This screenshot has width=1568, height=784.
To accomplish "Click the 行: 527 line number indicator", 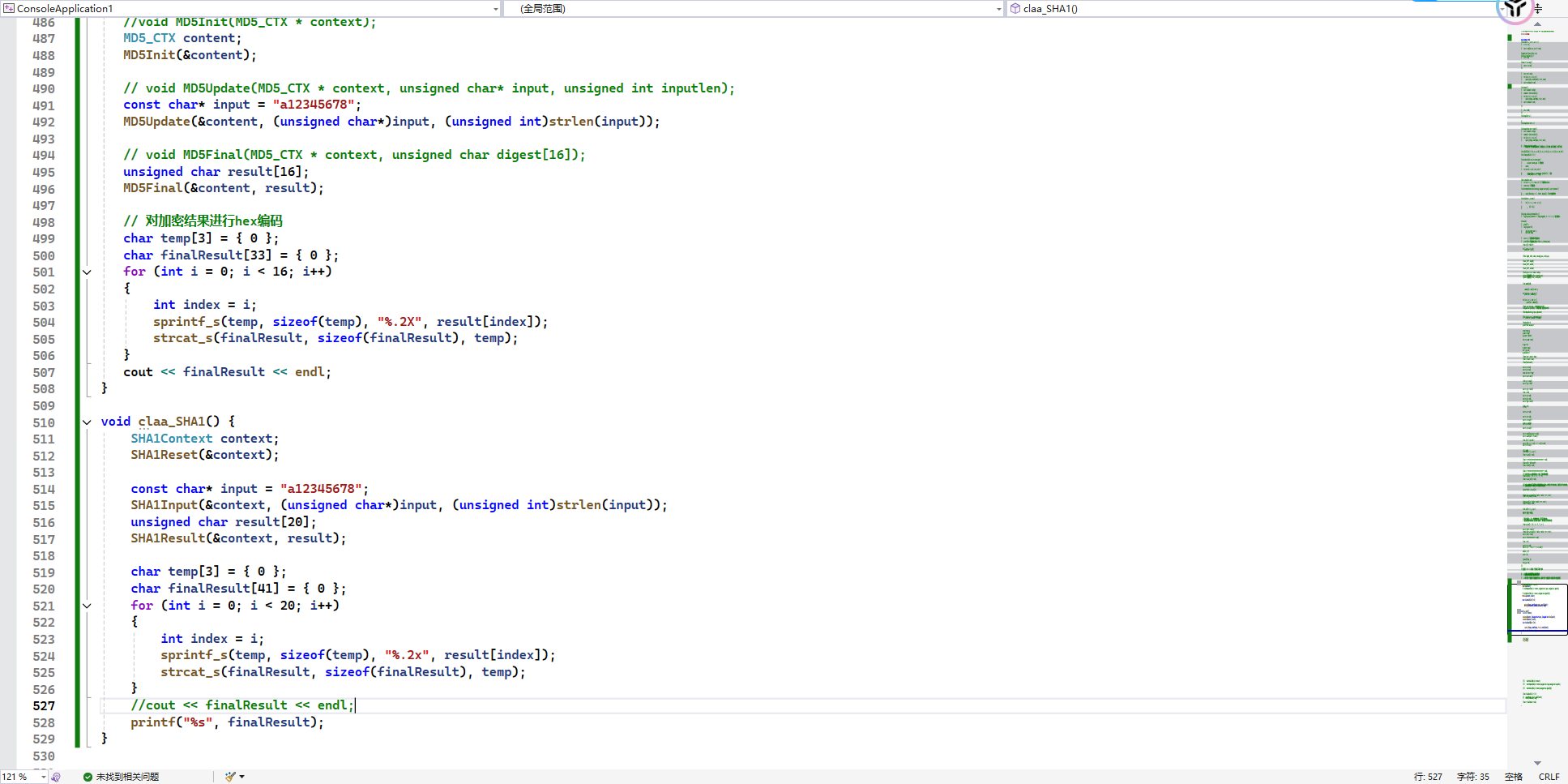I will pos(1428,777).
